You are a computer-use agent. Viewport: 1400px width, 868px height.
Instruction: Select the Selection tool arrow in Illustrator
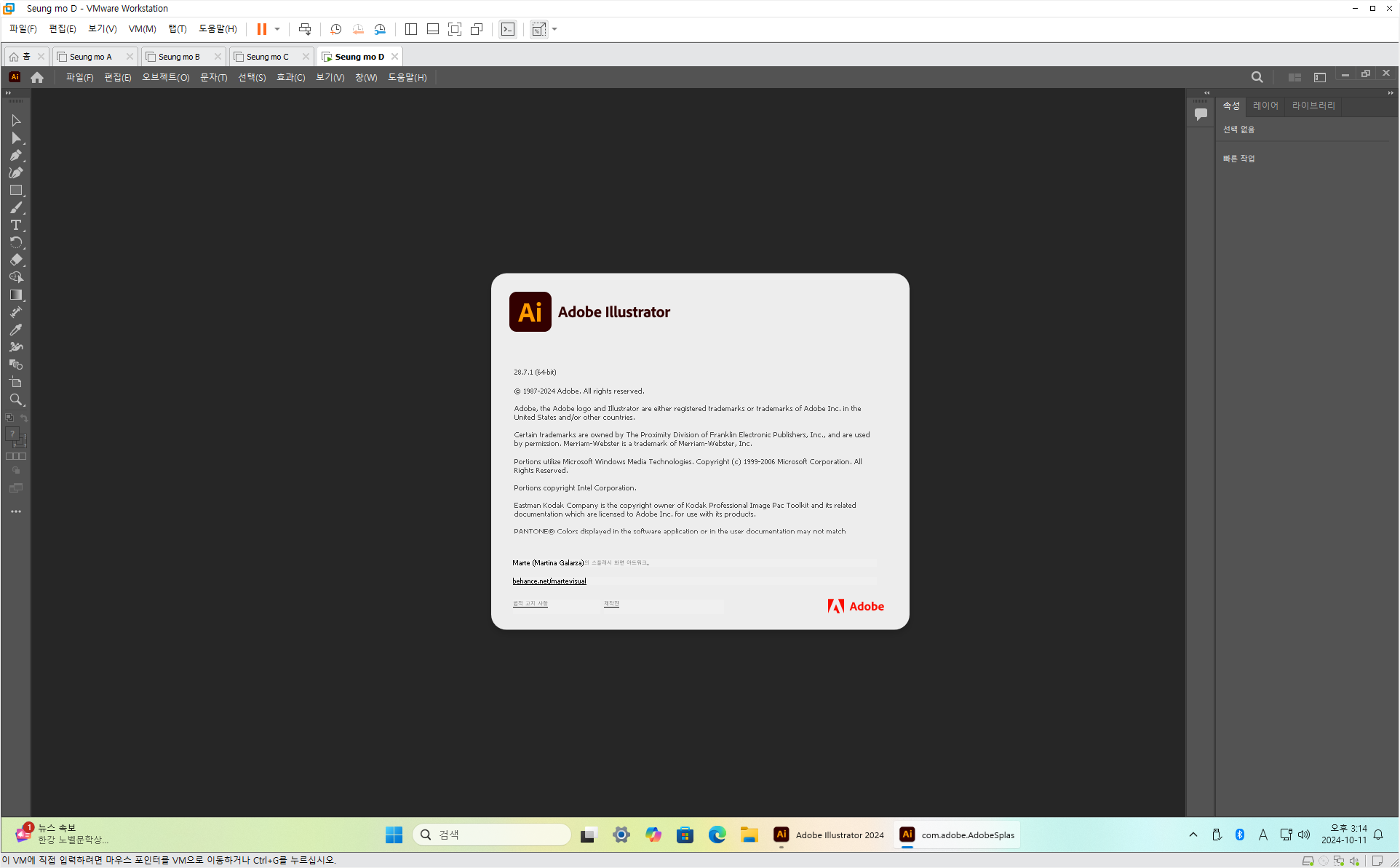tap(16, 120)
